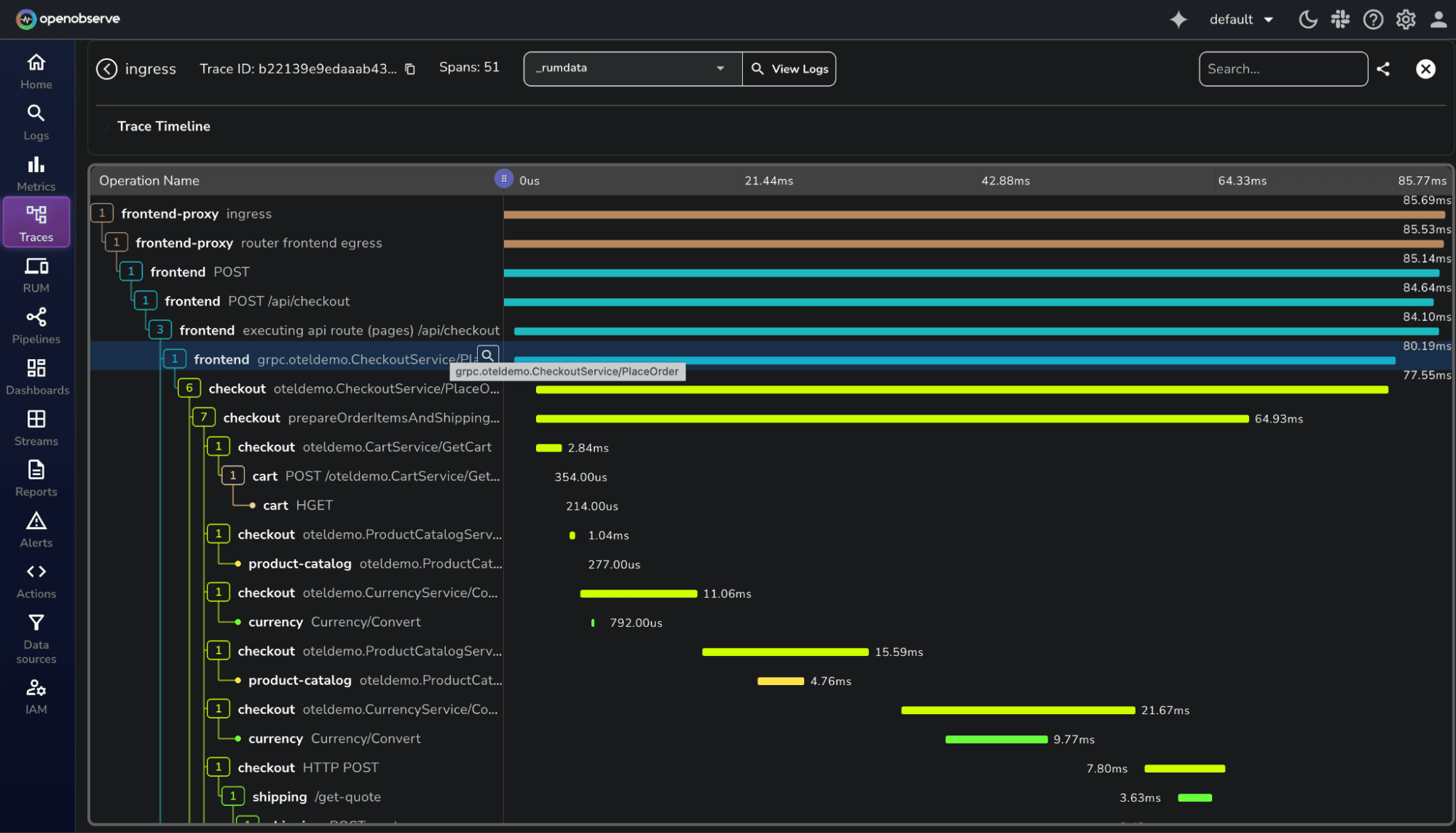Viewport: 1456px width, 833px height.
Task: Collapse the checkout PlaceOrder span with 6 children
Action: pyautogui.click(x=189, y=388)
